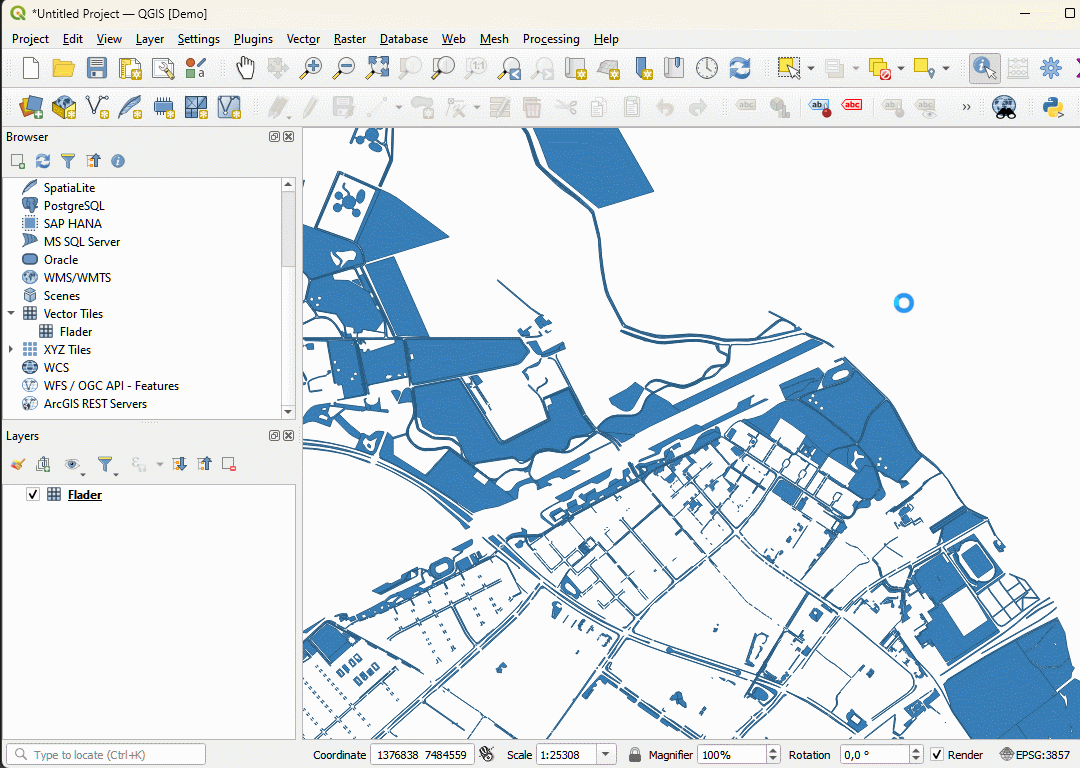Collapse the Vector Tiles tree node
This screenshot has width=1080, height=768.
coord(11,314)
